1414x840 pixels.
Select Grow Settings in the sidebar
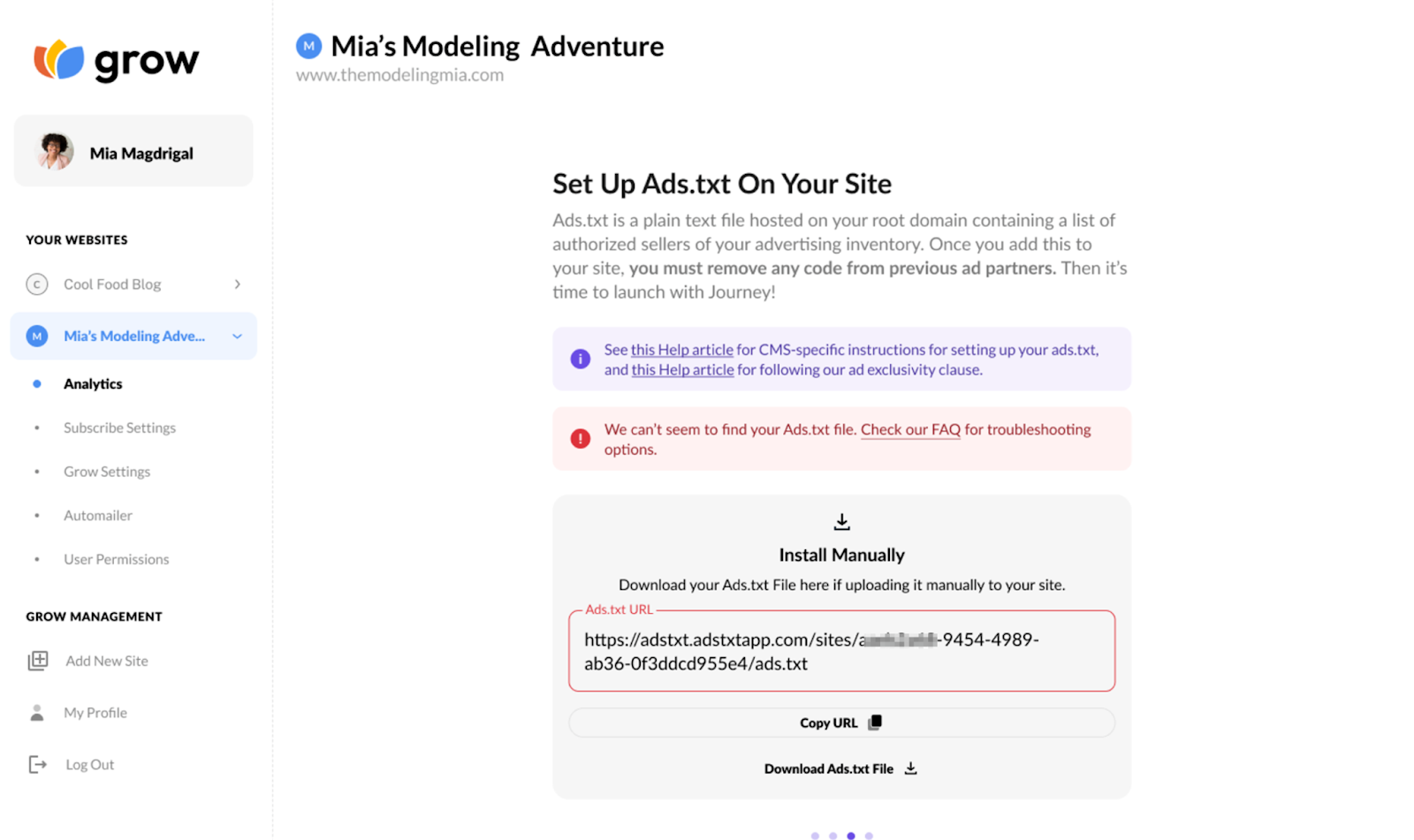[106, 471]
